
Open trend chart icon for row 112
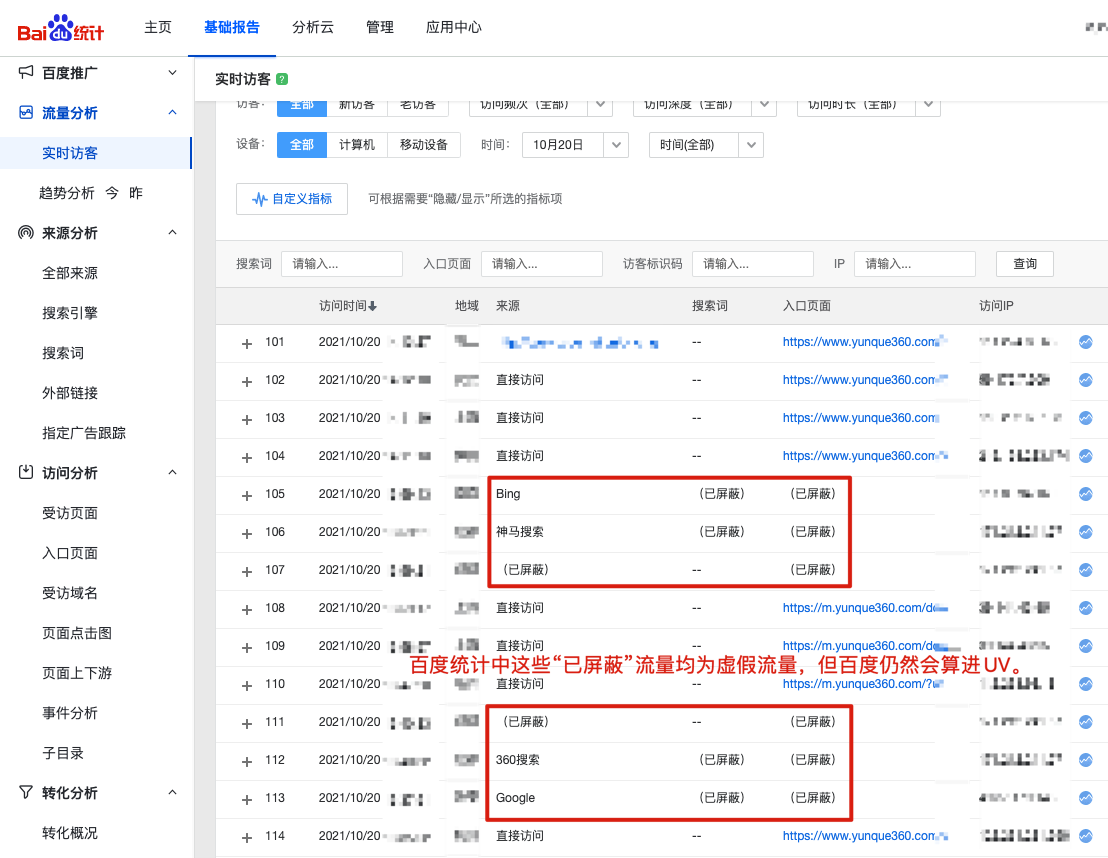[x=1085, y=760]
